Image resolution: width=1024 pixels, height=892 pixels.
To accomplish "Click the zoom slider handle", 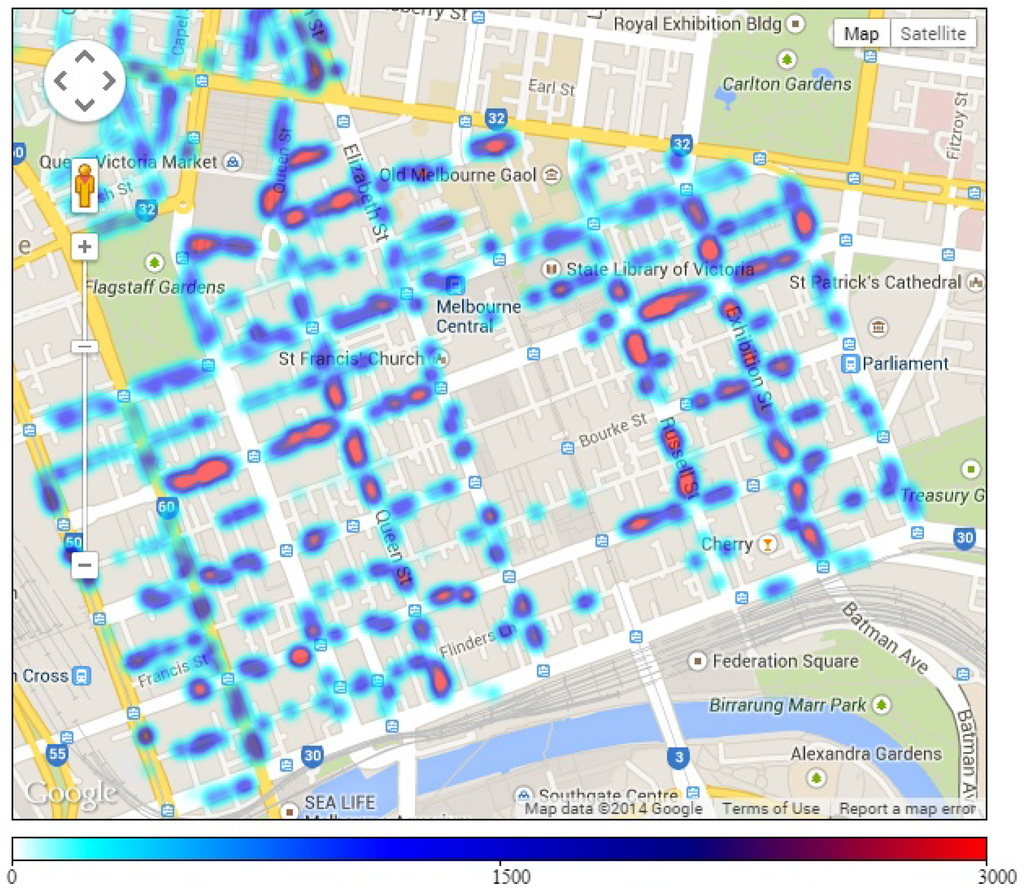I will pyautogui.click(x=85, y=346).
